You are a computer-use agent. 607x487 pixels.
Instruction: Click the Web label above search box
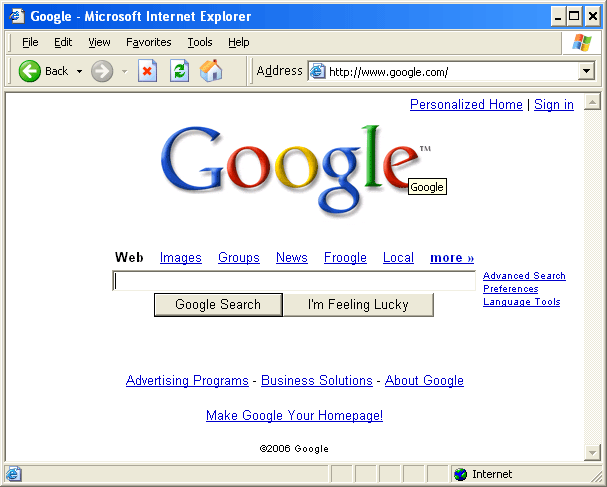[x=129, y=257]
